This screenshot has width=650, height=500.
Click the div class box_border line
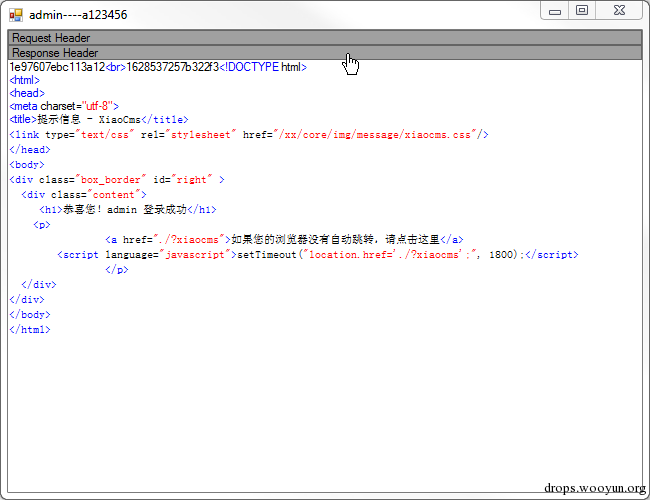[x=117, y=180]
